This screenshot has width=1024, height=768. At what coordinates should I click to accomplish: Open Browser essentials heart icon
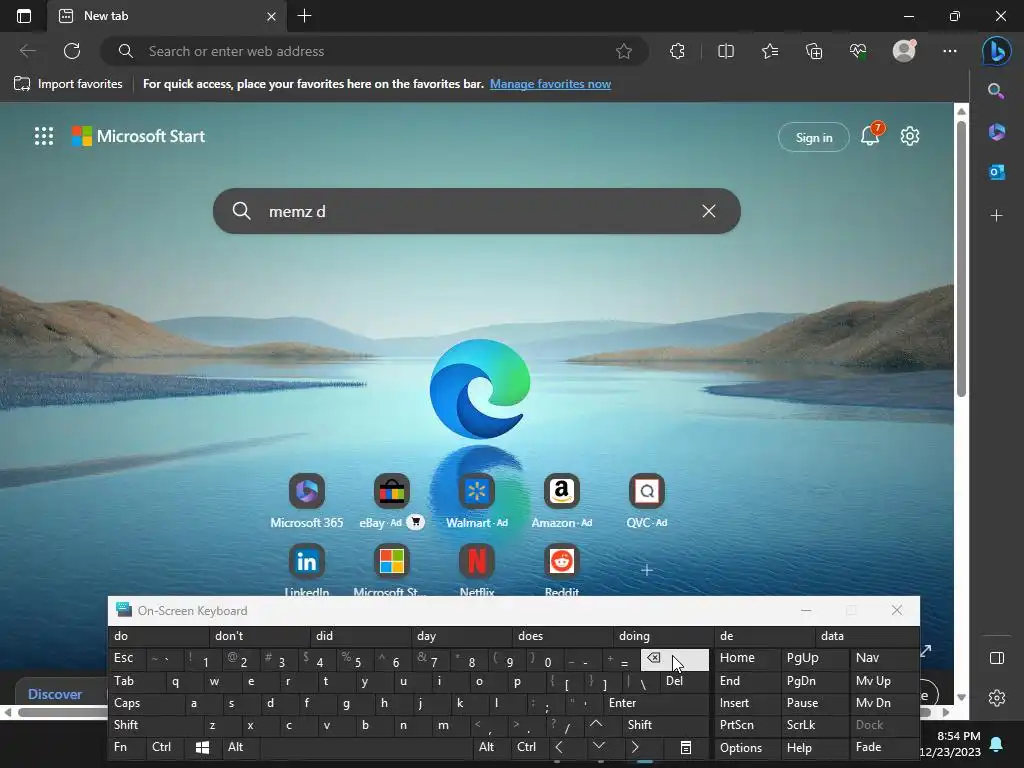pos(858,51)
